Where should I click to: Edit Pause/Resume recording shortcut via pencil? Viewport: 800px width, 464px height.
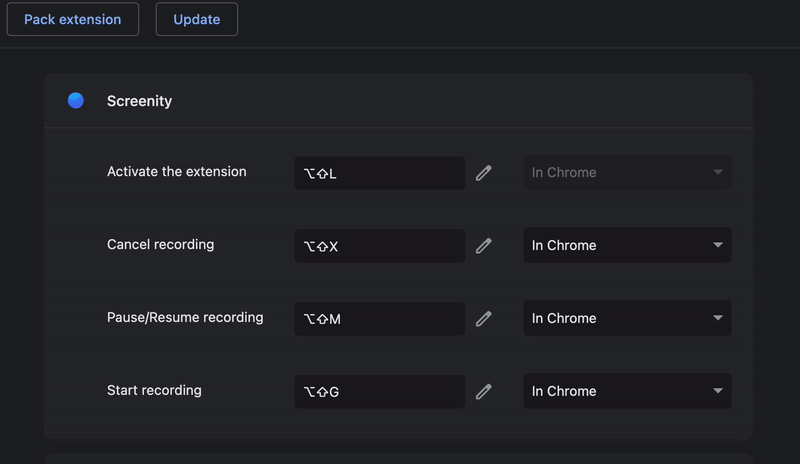point(484,318)
